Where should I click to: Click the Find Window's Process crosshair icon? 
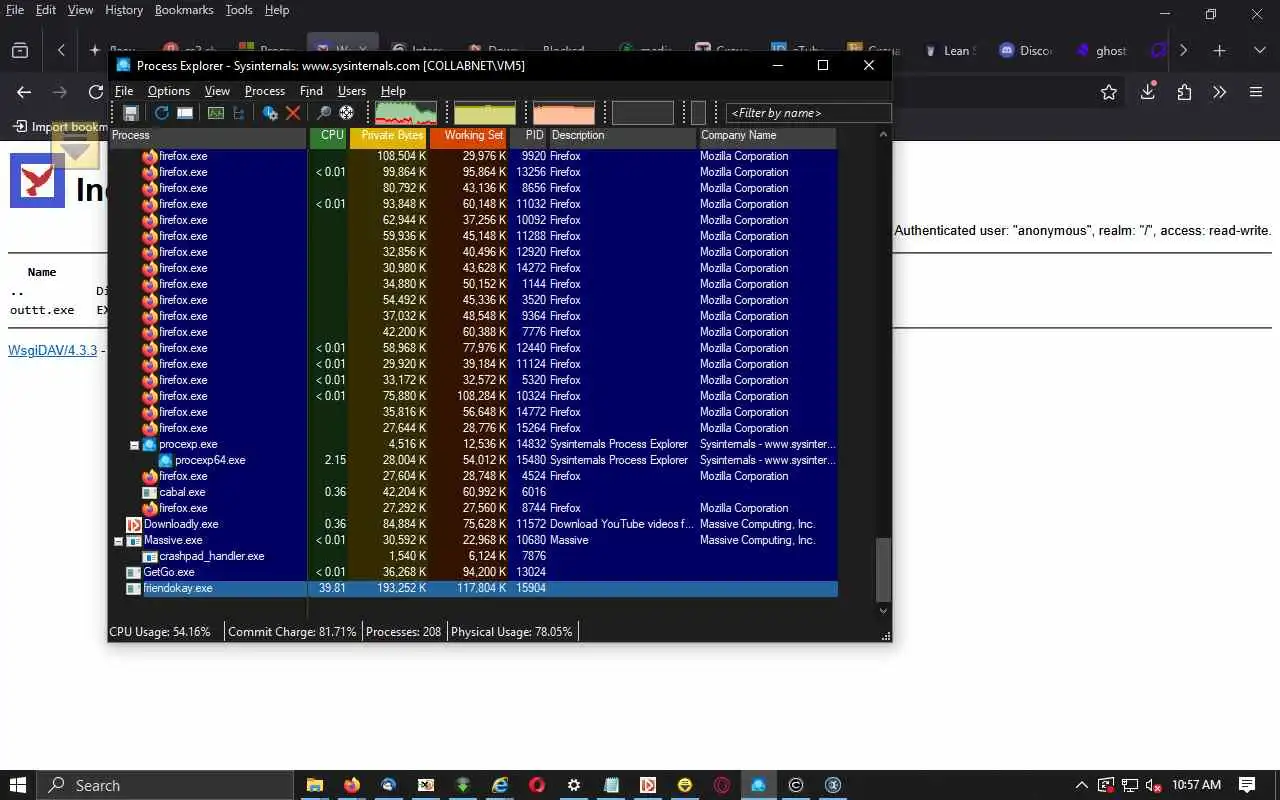(346, 113)
